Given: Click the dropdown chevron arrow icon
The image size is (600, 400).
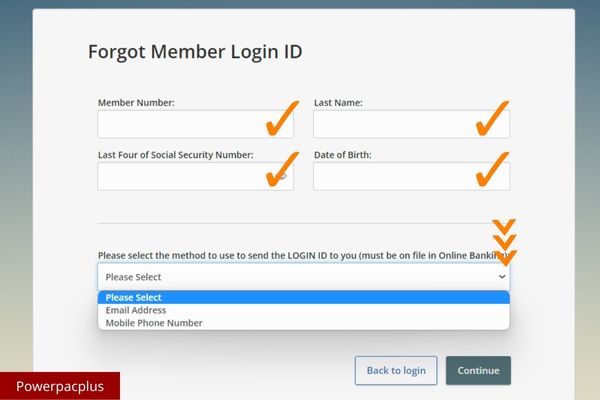Looking at the screenshot, I should coord(502,276).
